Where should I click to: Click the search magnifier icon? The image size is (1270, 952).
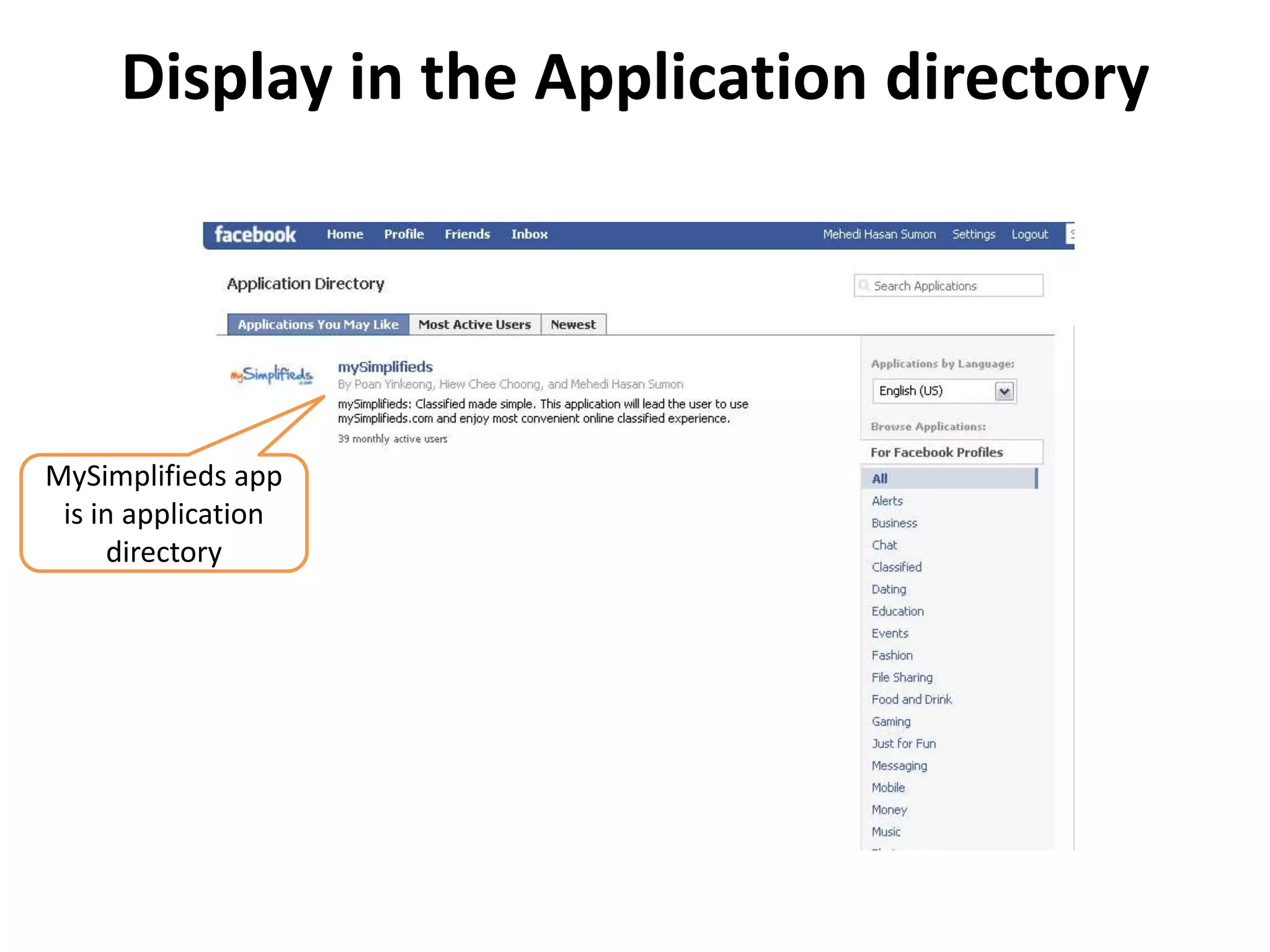tap(863, 286)
